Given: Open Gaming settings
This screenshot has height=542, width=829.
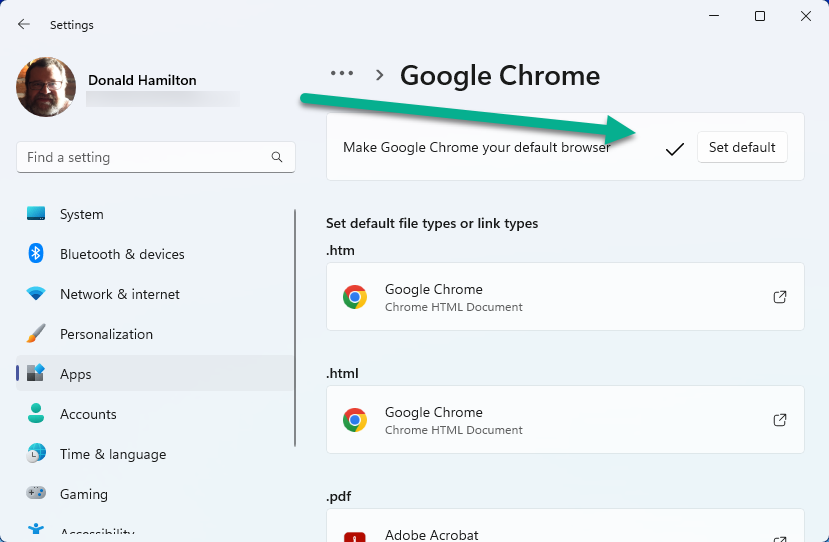Looking at the screenshot, I should [x=155, y=494].
